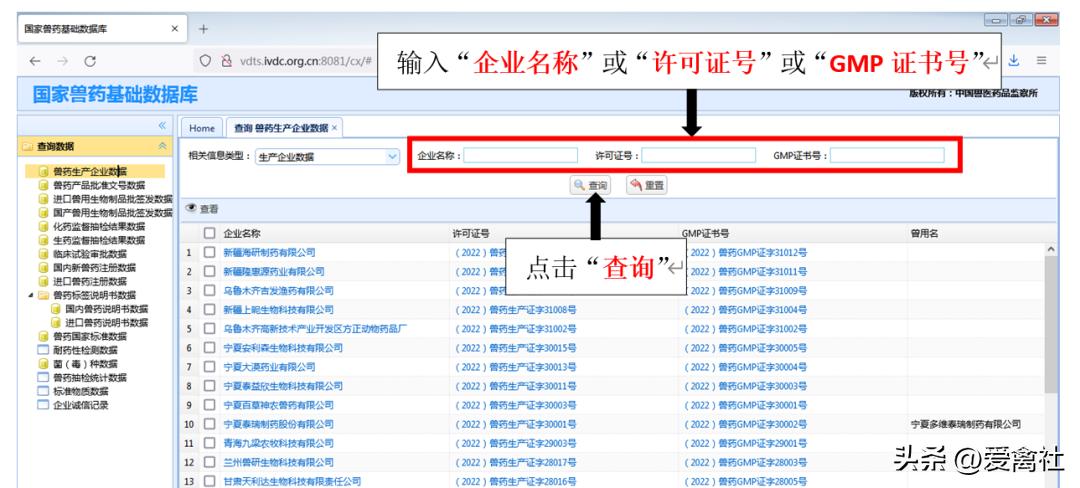This screenshot has width=1080, height=488.
Task: Click the vertical scrollbar thumb of the table
Action: click(1050, 323)
